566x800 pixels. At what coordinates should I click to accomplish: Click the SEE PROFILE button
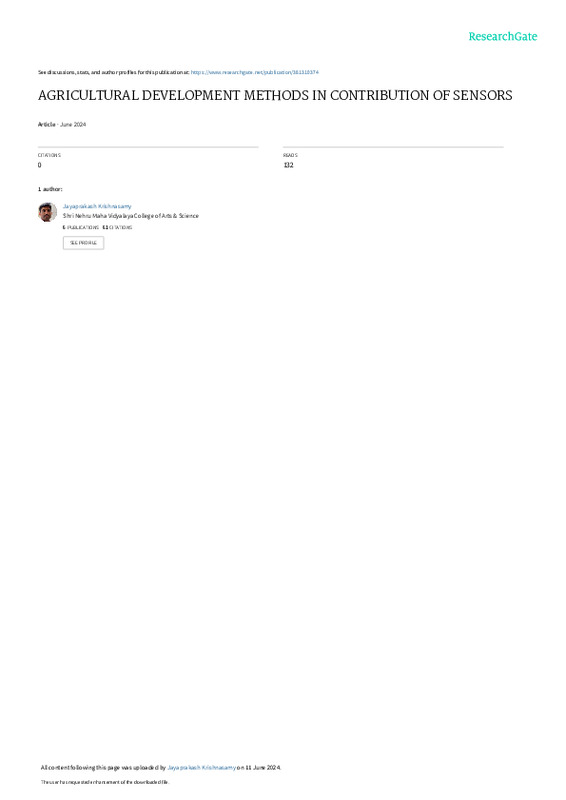(x=83, y=243)
